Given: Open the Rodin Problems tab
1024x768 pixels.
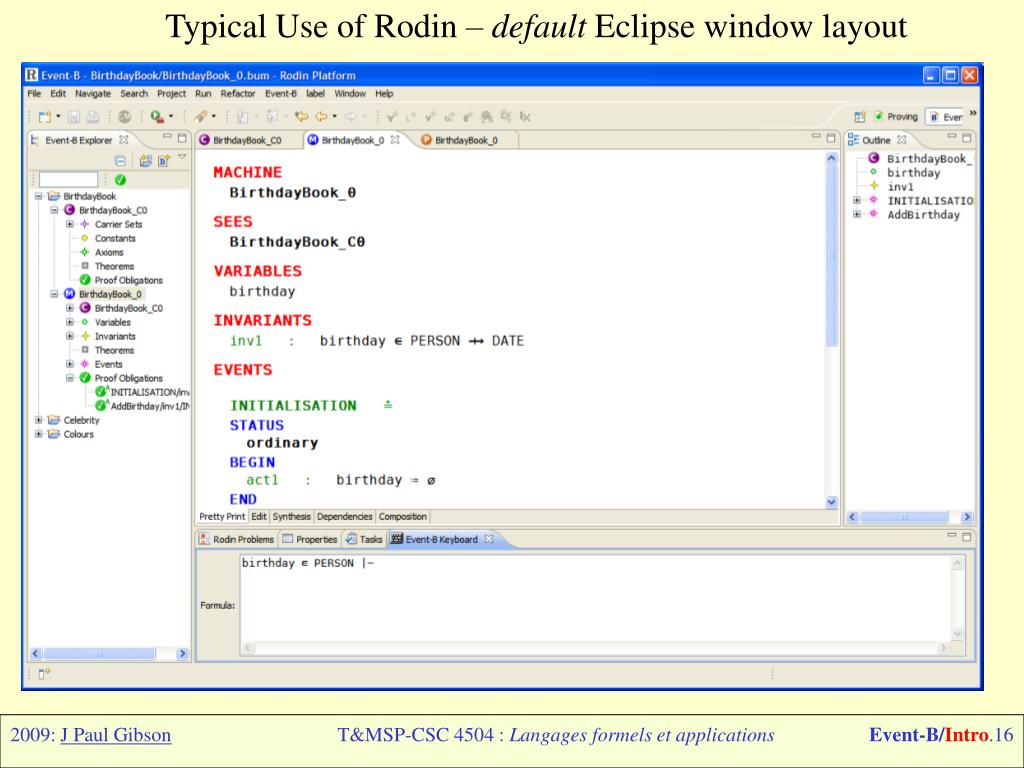Looking at the screenshot, I should pos(236,539).
